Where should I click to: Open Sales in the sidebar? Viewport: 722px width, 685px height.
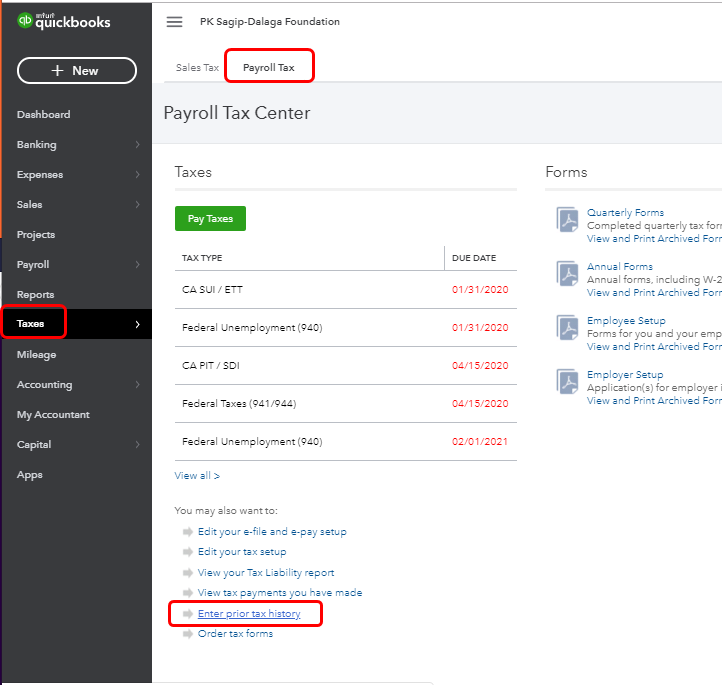click(29, 204)
